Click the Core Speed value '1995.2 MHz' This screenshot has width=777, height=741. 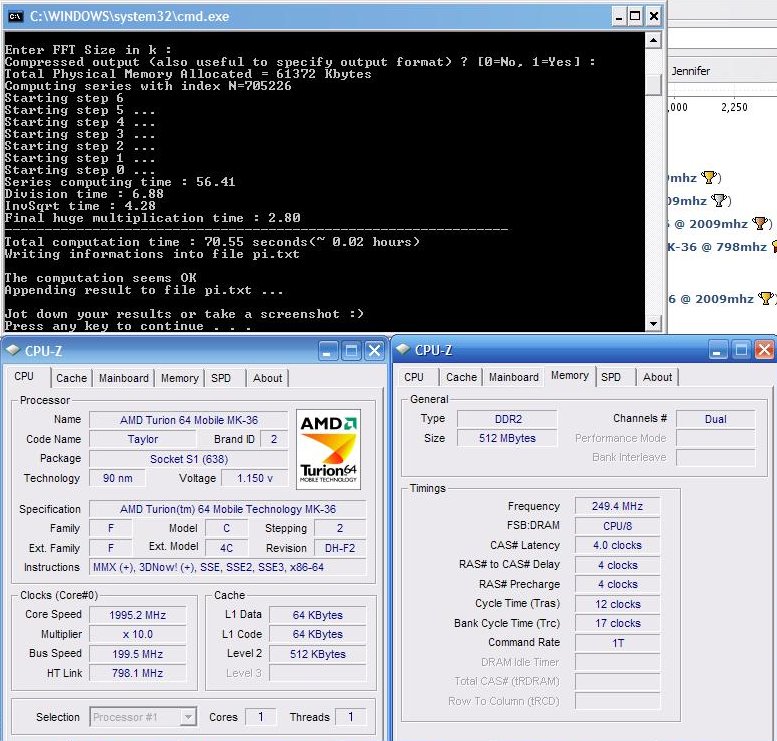[138, 615]
